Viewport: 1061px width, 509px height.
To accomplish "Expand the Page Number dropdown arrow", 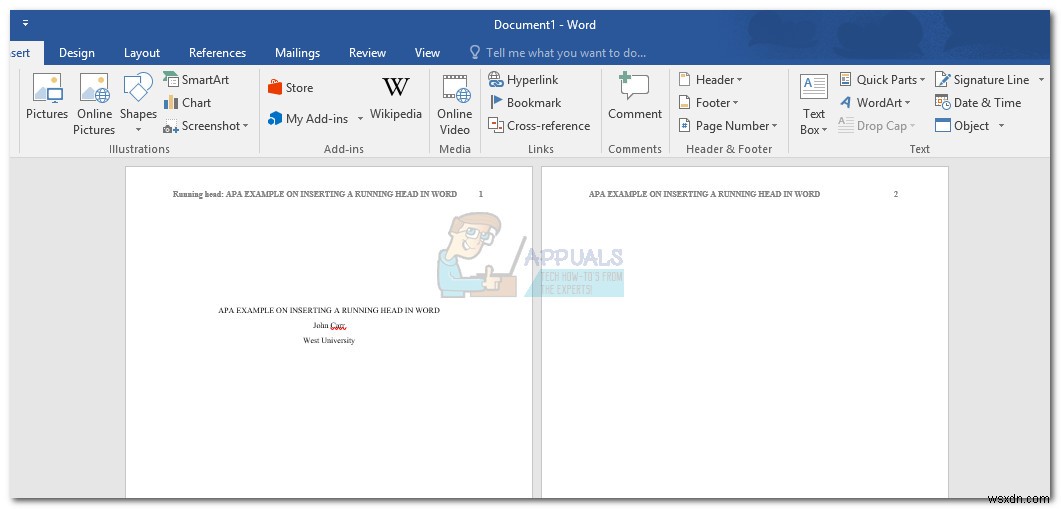I will pyautogui.click(x=775, y=126).
